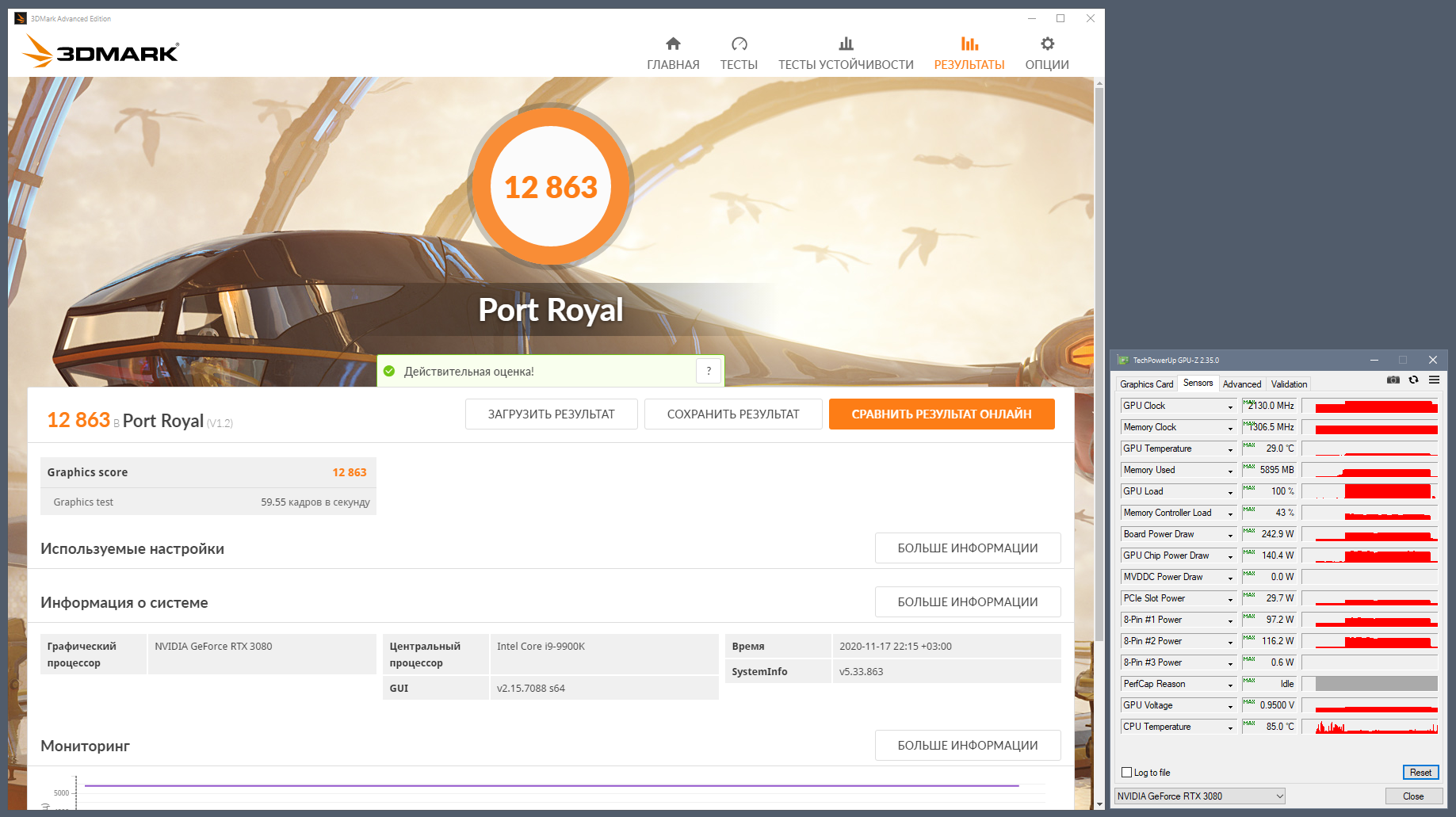This screenshot has width=1456, height=817.
Task: Click the 3DMark title bar app icon
Action: click(x=21, y=18)
